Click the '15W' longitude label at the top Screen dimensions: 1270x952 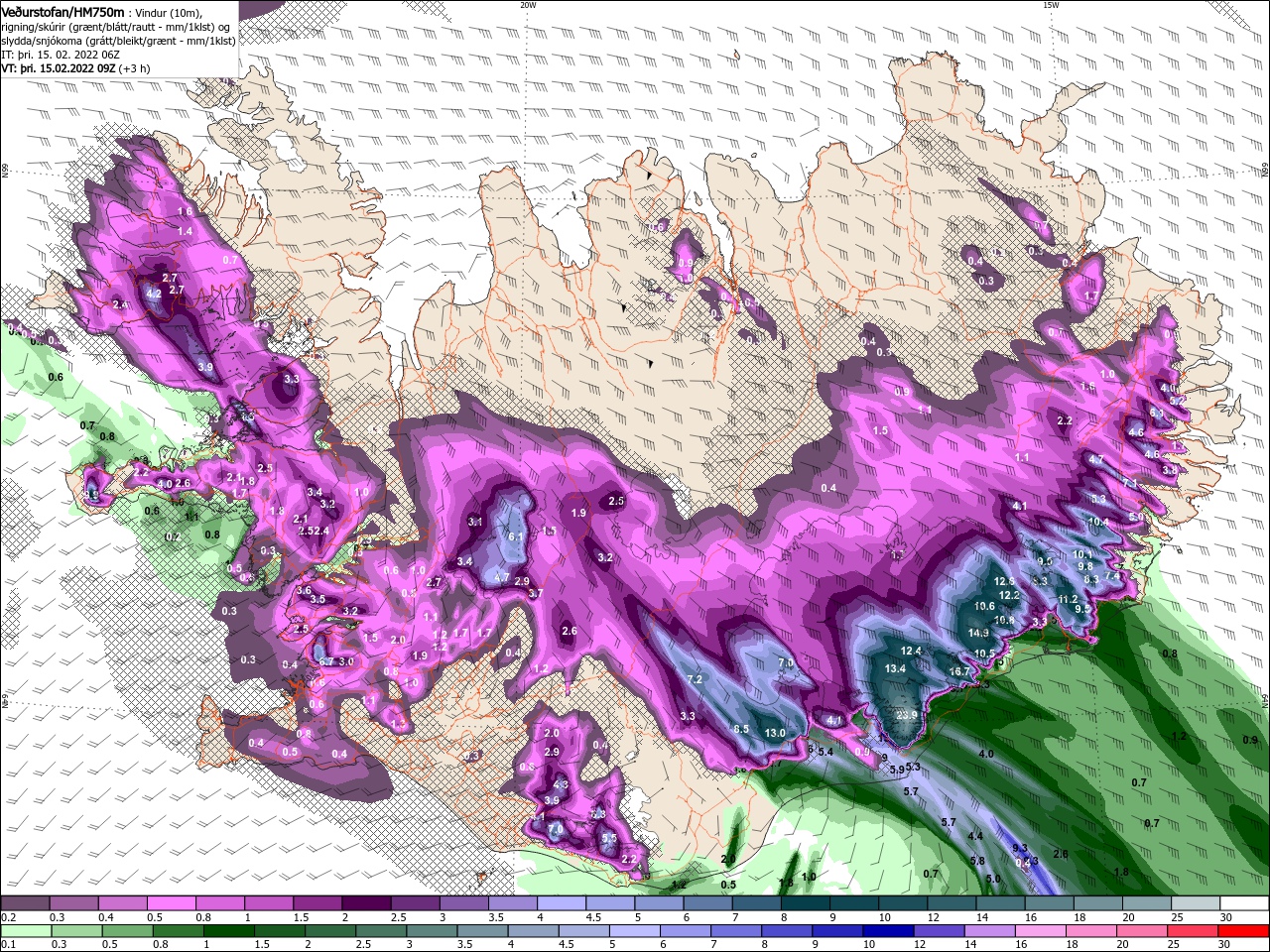(x=1052, y=5)
